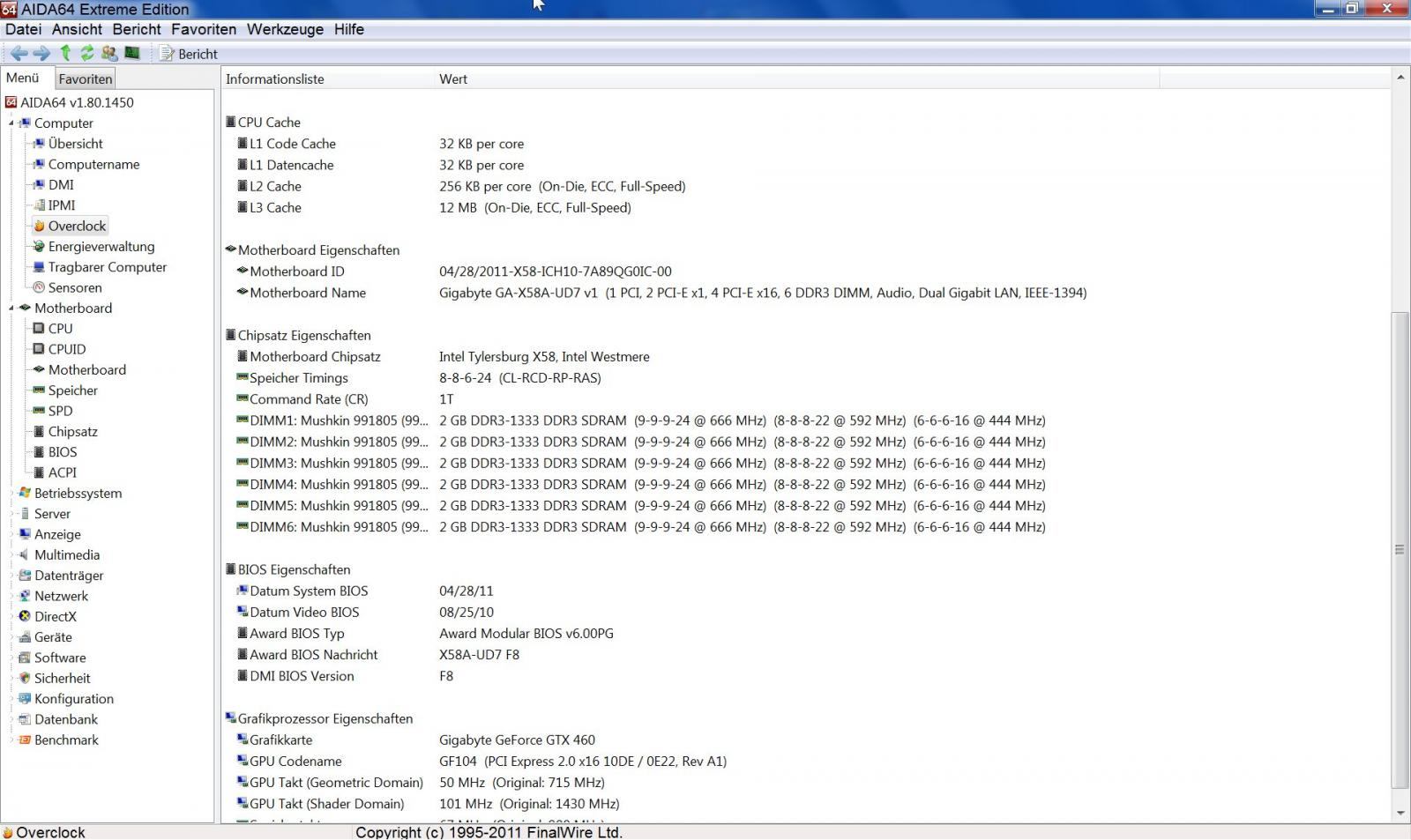This screenshot has height=840, width=1411.
Task: Expand the Netzwerk tree node
Action: click(x=11, y=596)
